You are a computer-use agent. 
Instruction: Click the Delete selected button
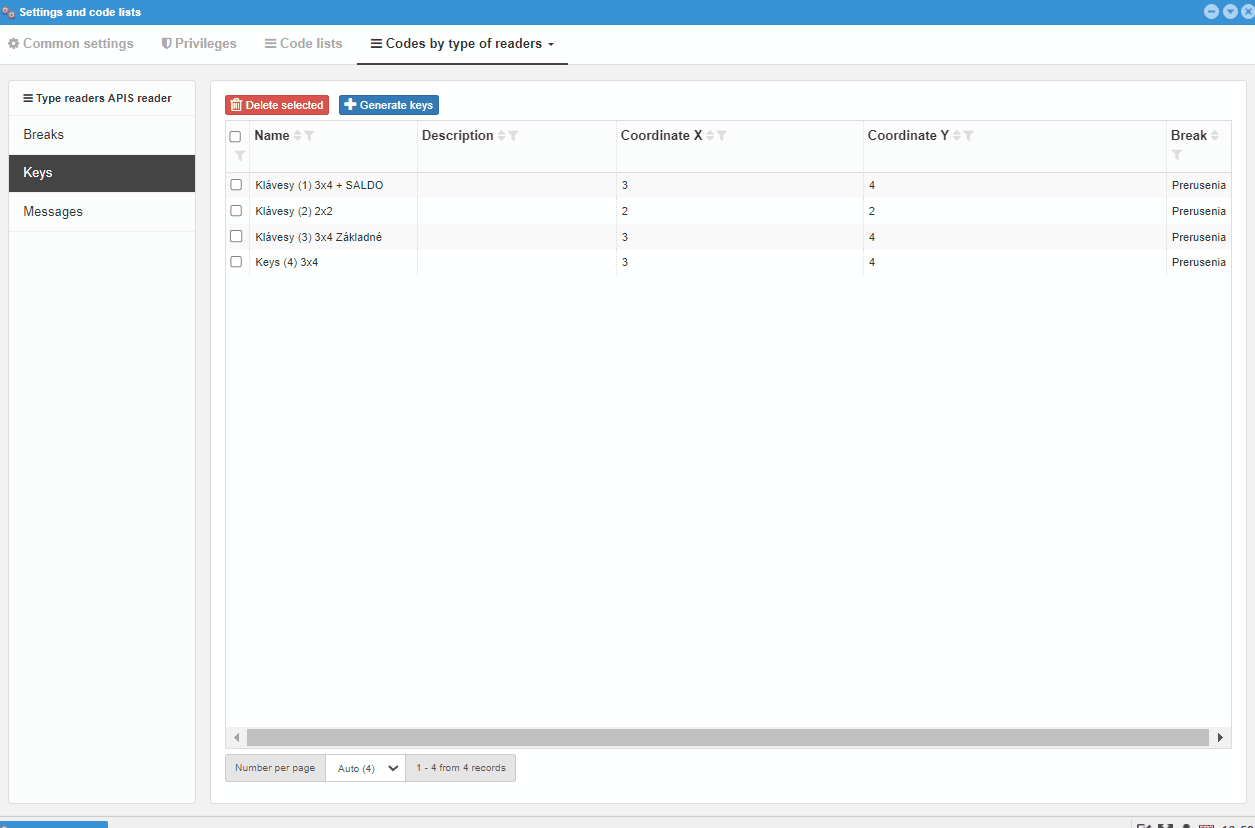(277, 105)
